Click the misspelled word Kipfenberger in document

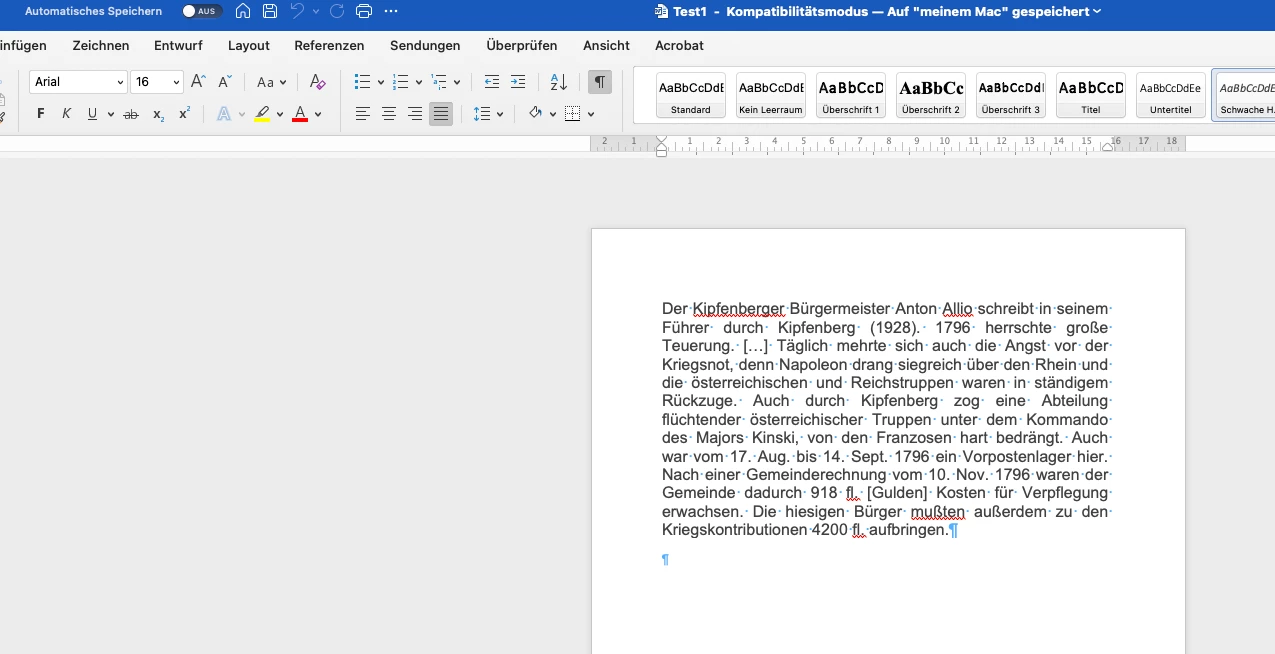[x=738, y=309]
